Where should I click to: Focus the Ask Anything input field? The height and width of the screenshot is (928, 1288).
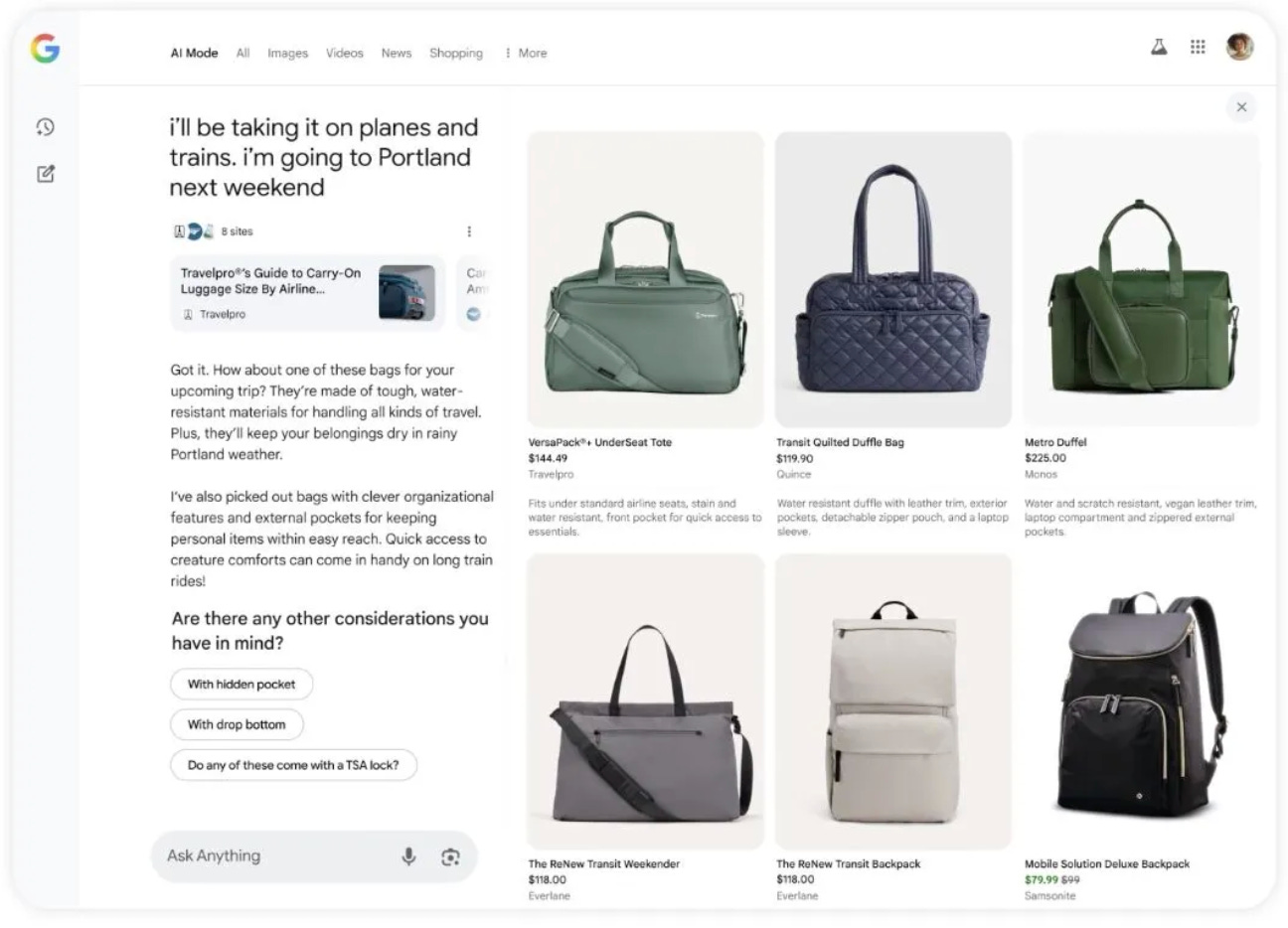pyautogui.click(x=314, y=856)
